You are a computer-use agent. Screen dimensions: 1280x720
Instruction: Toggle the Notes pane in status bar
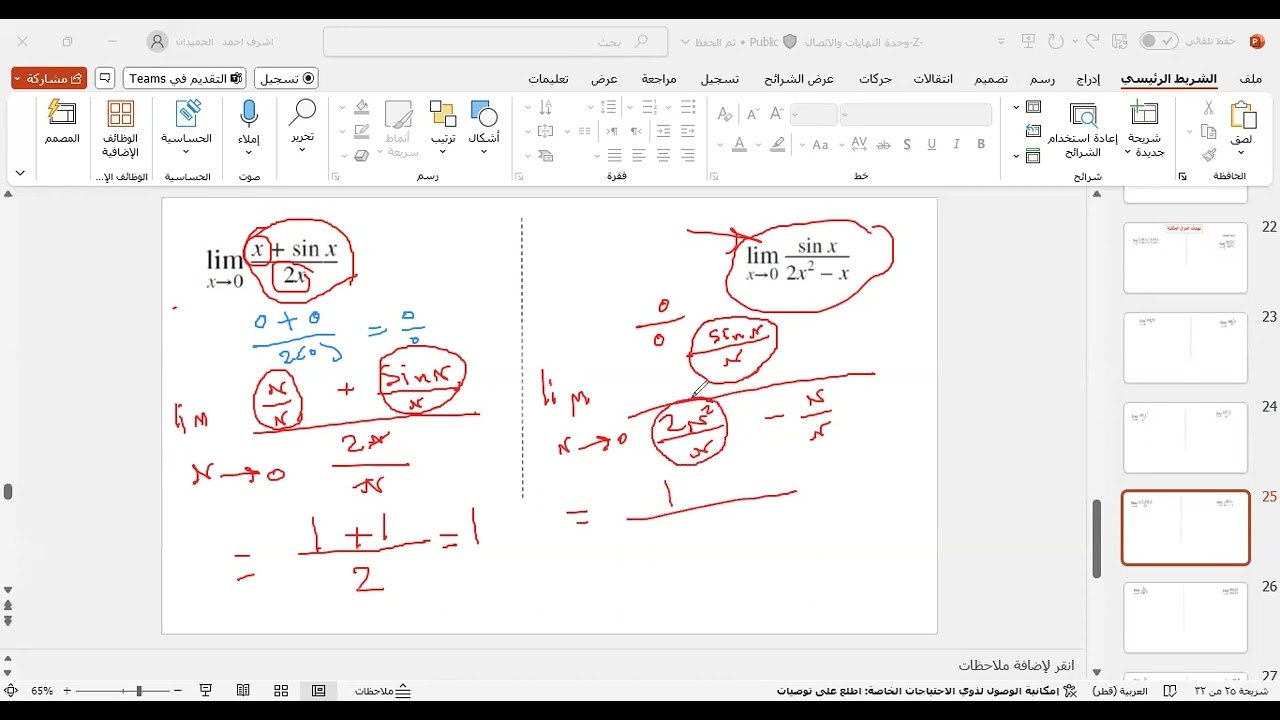tap(383, 691)
